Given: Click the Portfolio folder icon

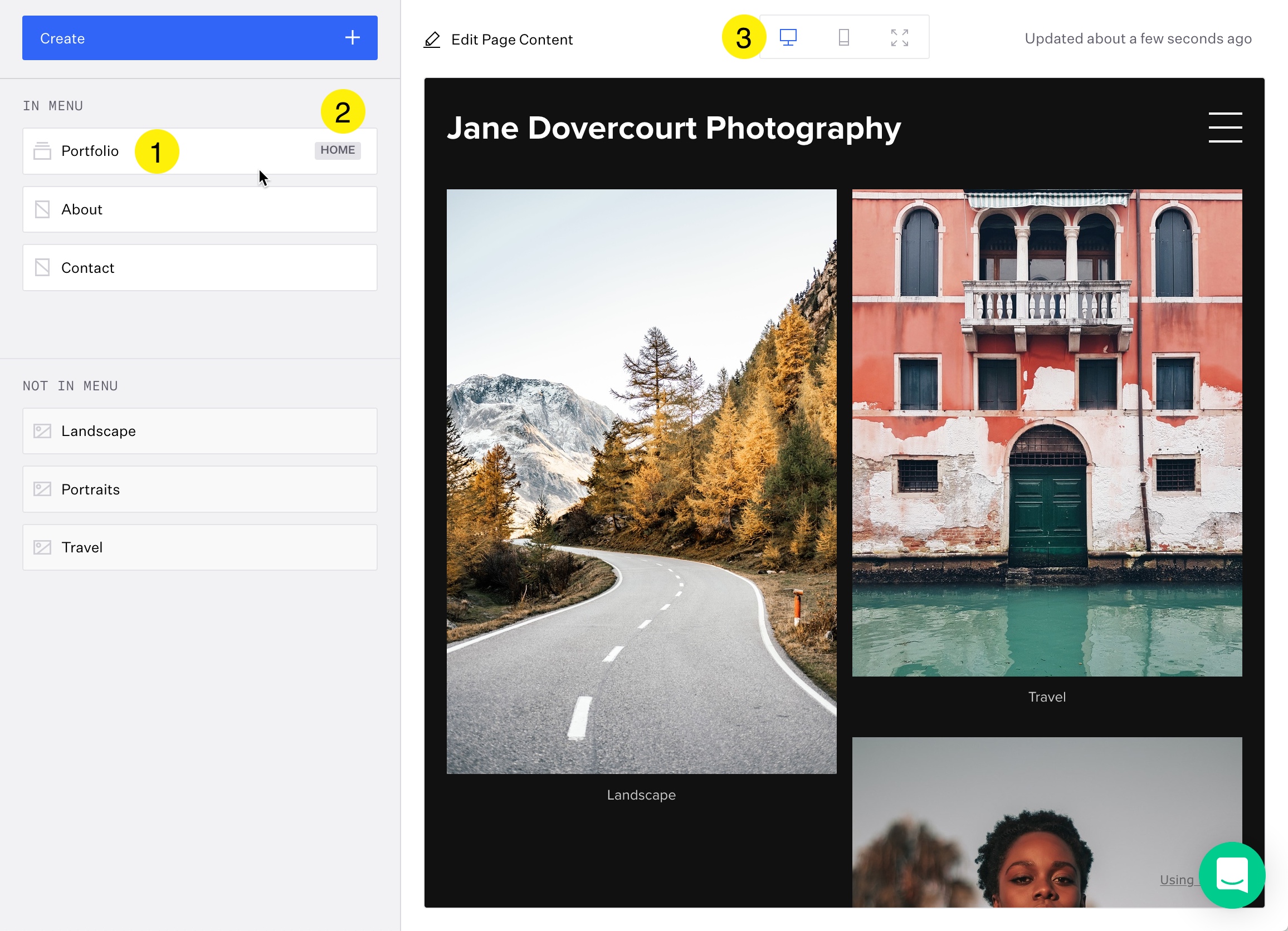Looking at the screenshot, I should (x=42, y=151).
